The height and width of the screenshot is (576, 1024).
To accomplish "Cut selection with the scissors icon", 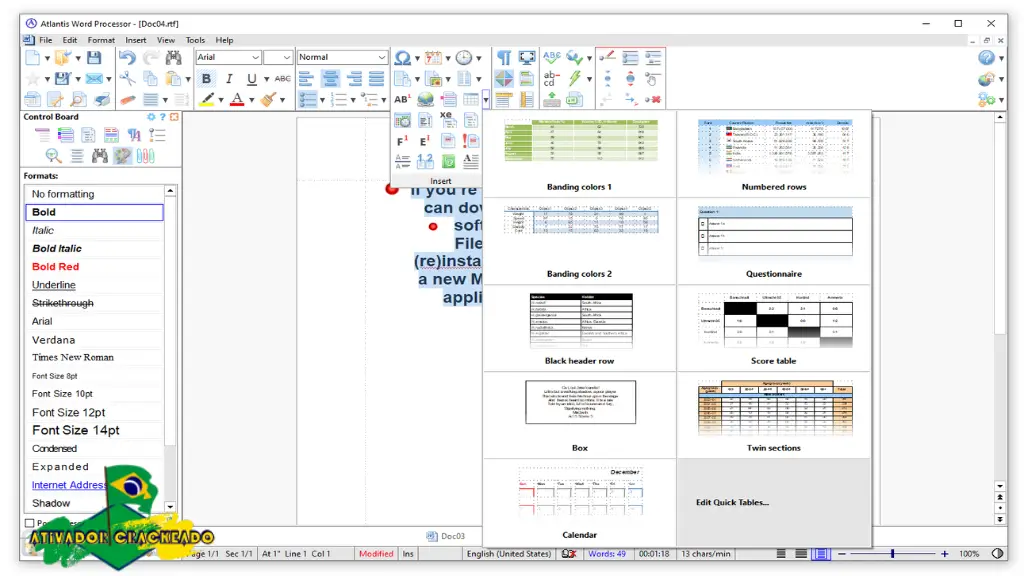I will click(x=127, y=79).
